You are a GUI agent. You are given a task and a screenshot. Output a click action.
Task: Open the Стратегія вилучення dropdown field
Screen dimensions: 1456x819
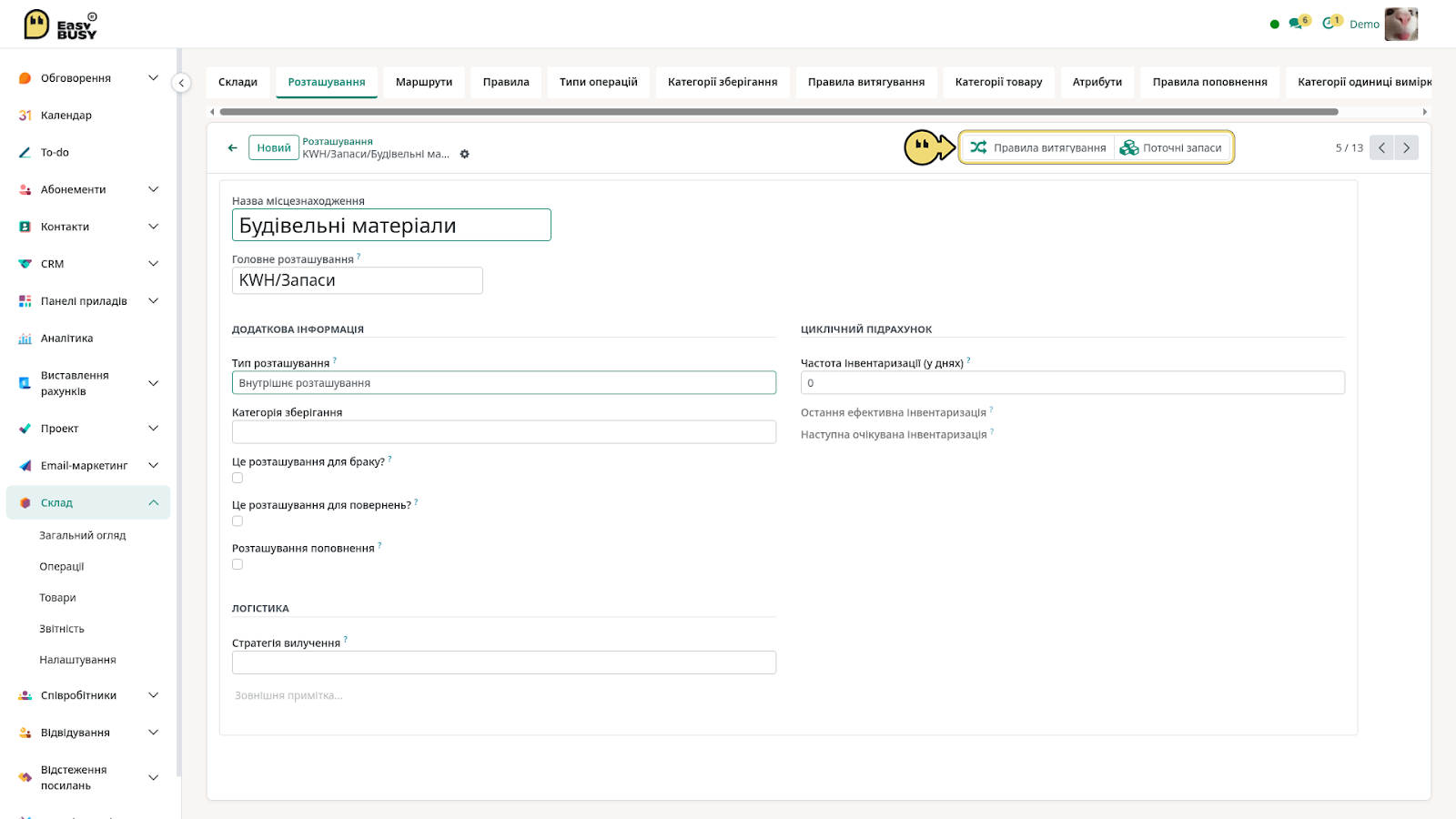coord(504,662)
